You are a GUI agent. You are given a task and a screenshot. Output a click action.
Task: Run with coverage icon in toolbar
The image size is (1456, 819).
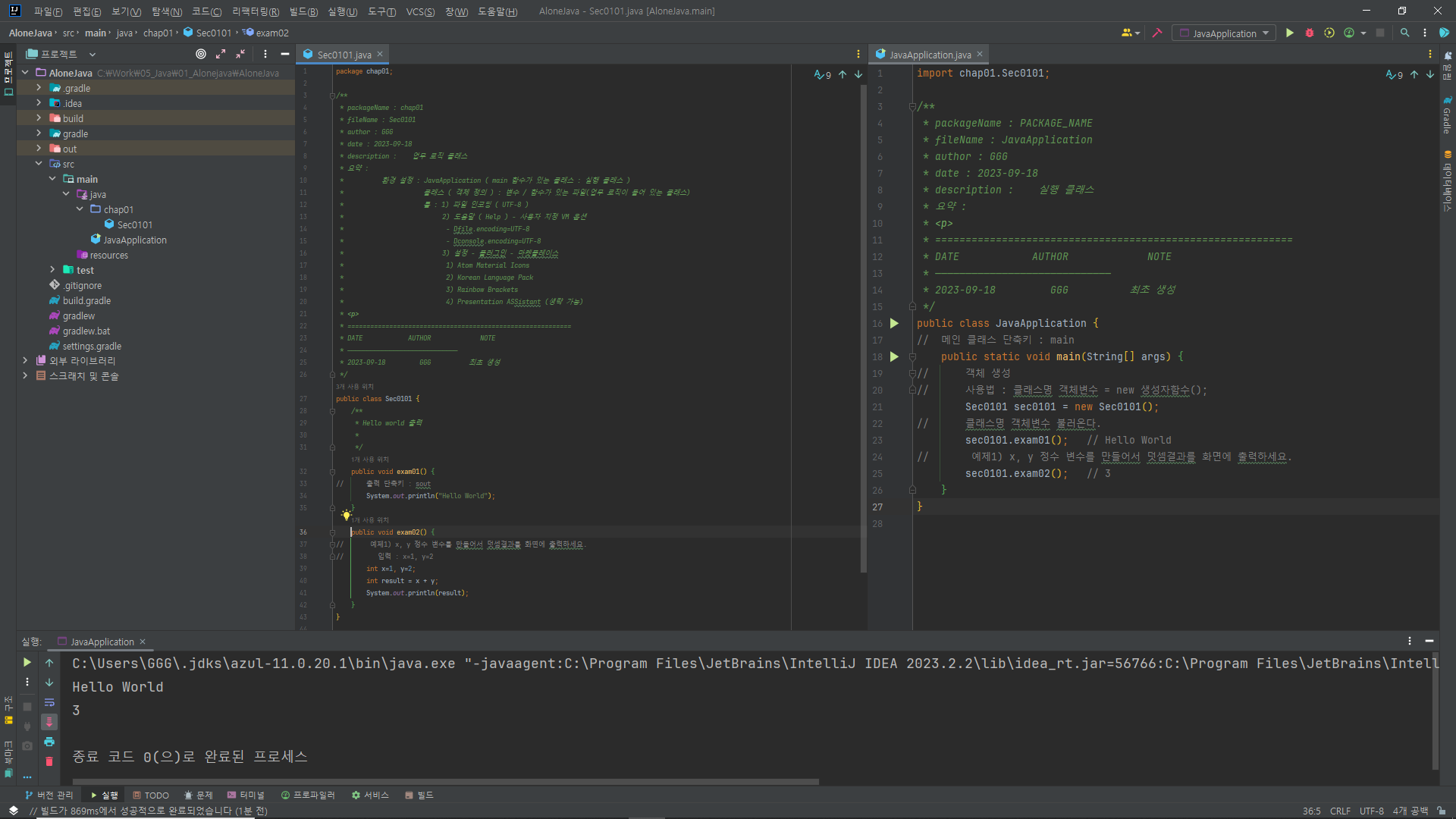(x=1329, y=33)
